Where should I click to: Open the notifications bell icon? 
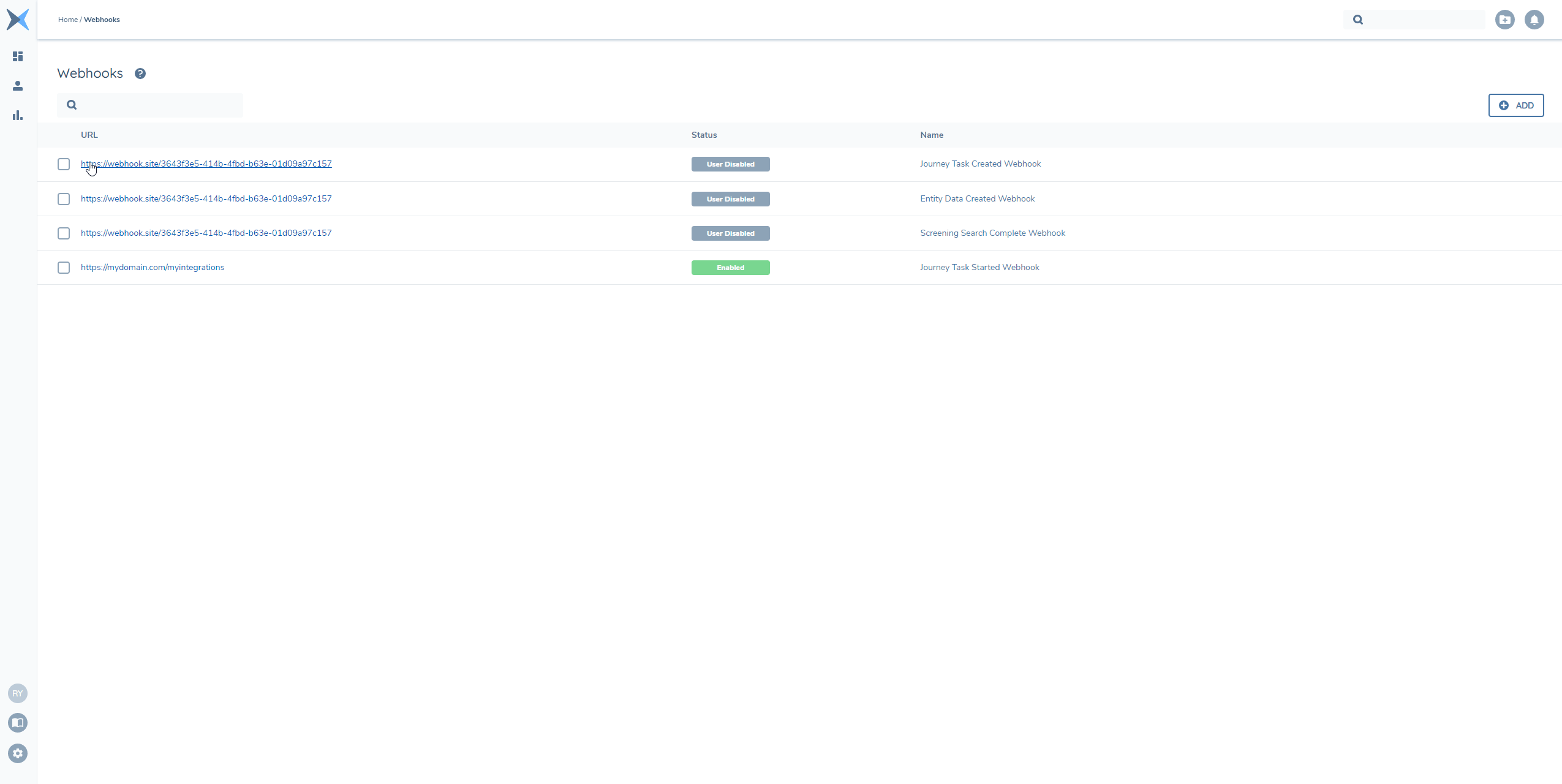(1534, 20)
